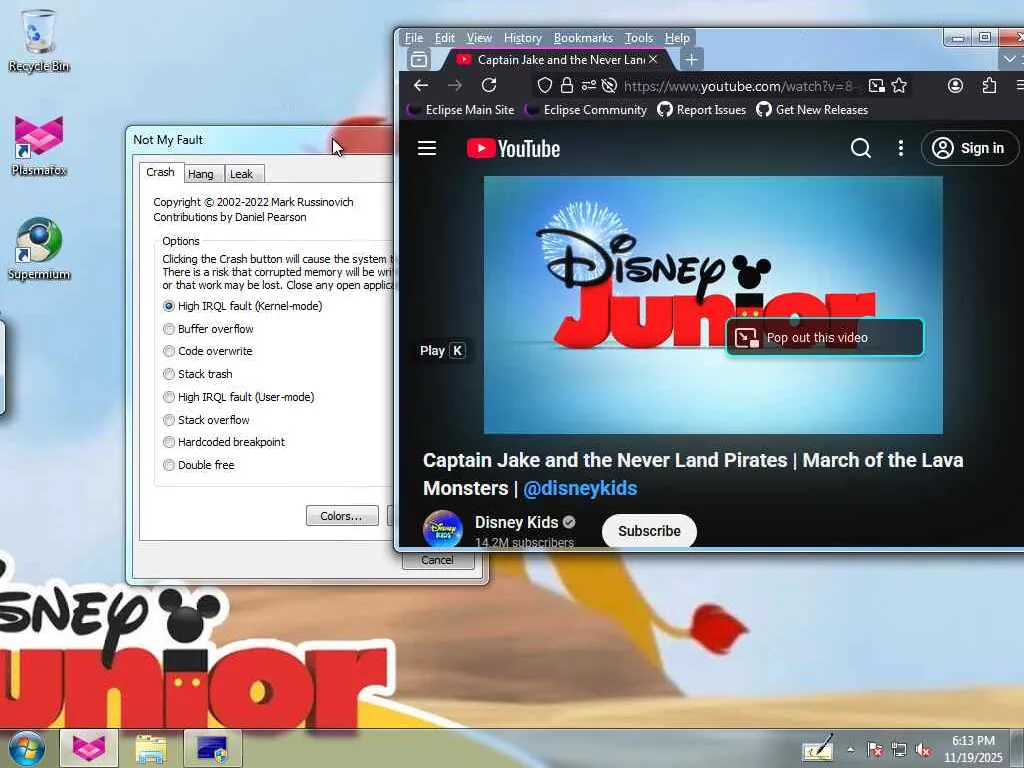Open the browser account icon
The height and width of the screenshot is (768, 1024).
point(955,86)
